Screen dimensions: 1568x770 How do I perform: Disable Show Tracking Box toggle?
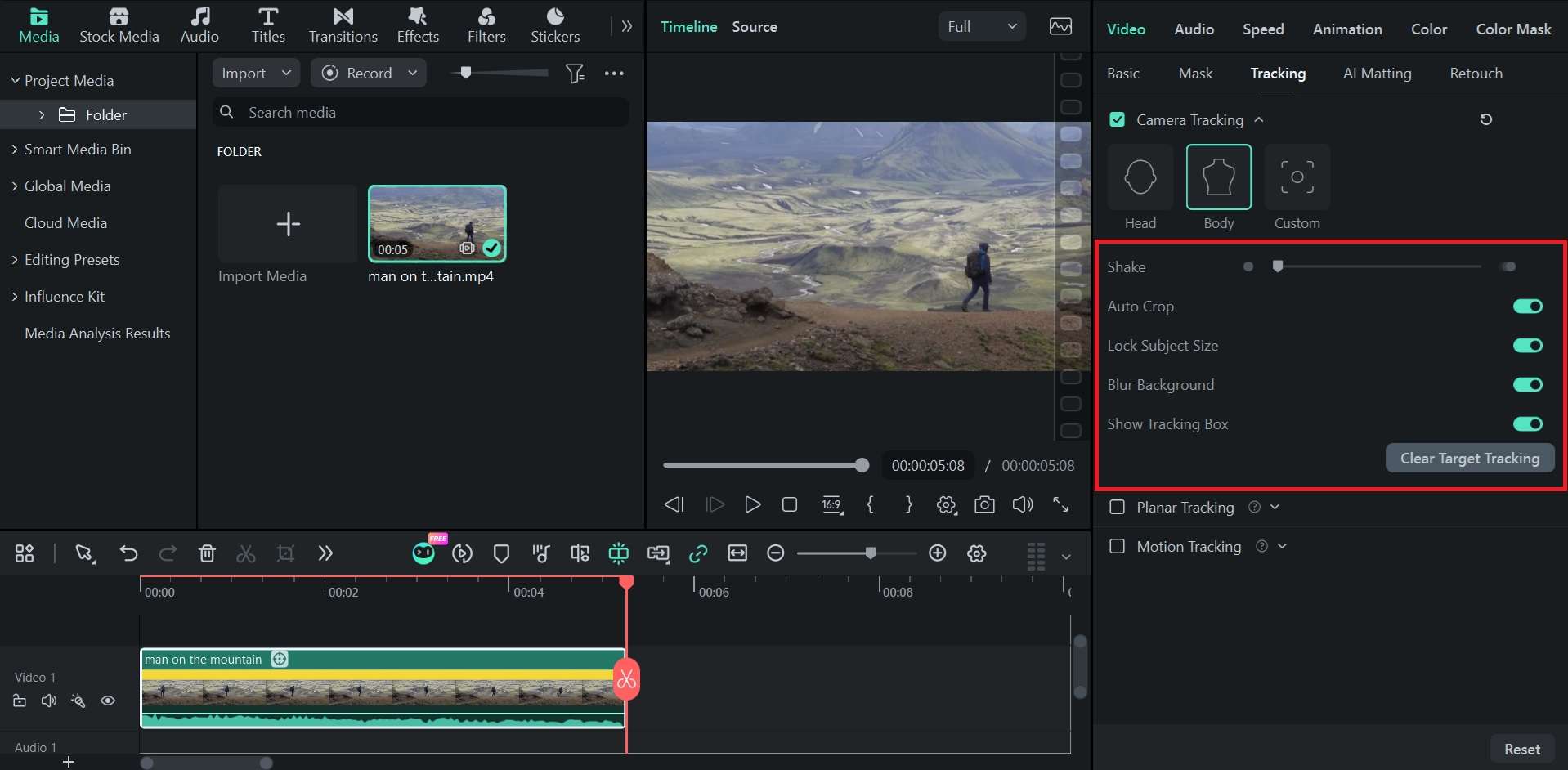pyautogui.click(x=1527, y=423)
